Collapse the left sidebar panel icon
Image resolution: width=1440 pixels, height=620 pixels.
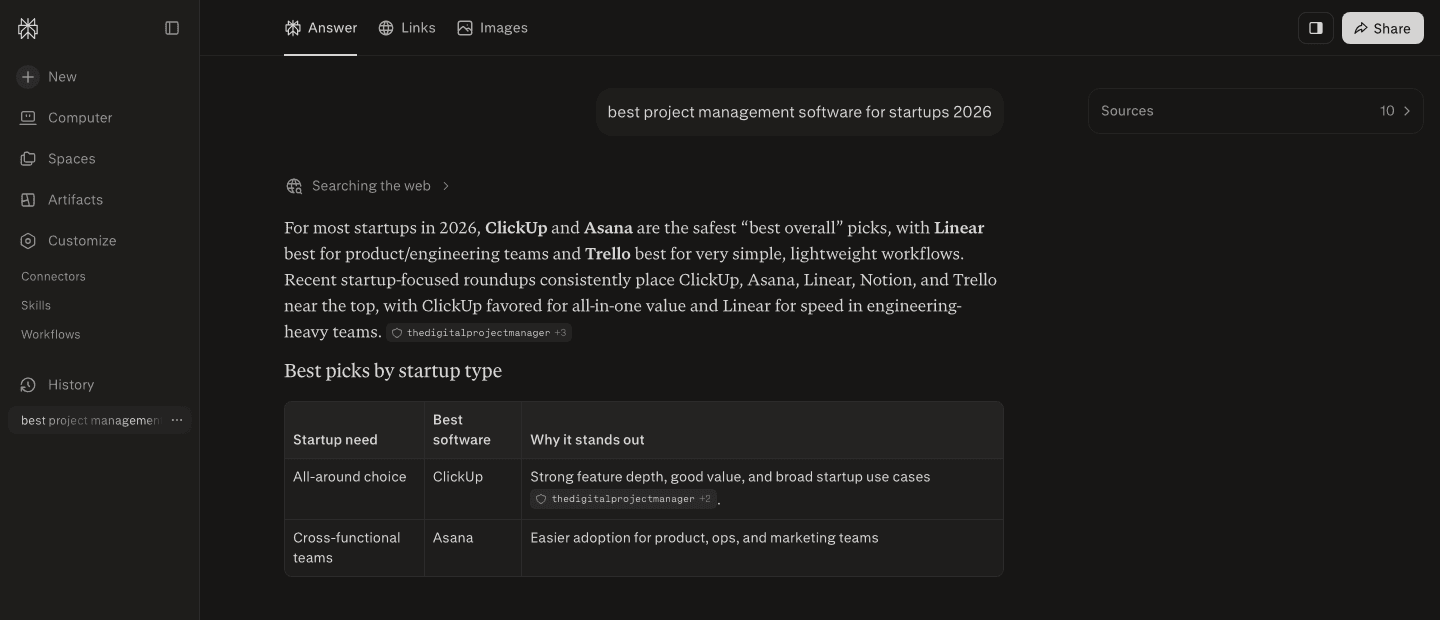click(x=172, y=28)
